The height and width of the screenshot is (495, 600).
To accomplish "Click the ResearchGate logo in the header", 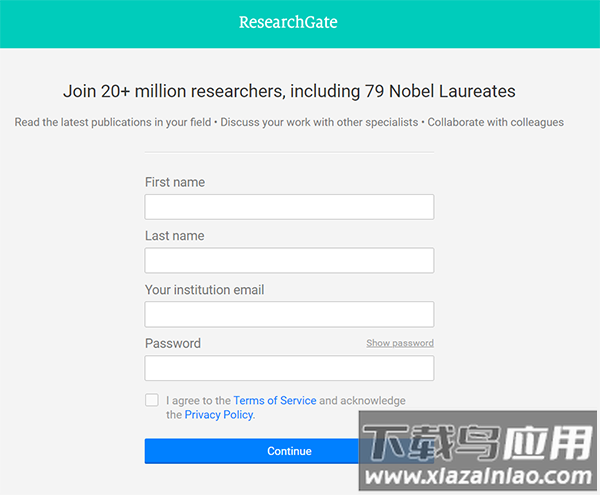I will [288, 22].
